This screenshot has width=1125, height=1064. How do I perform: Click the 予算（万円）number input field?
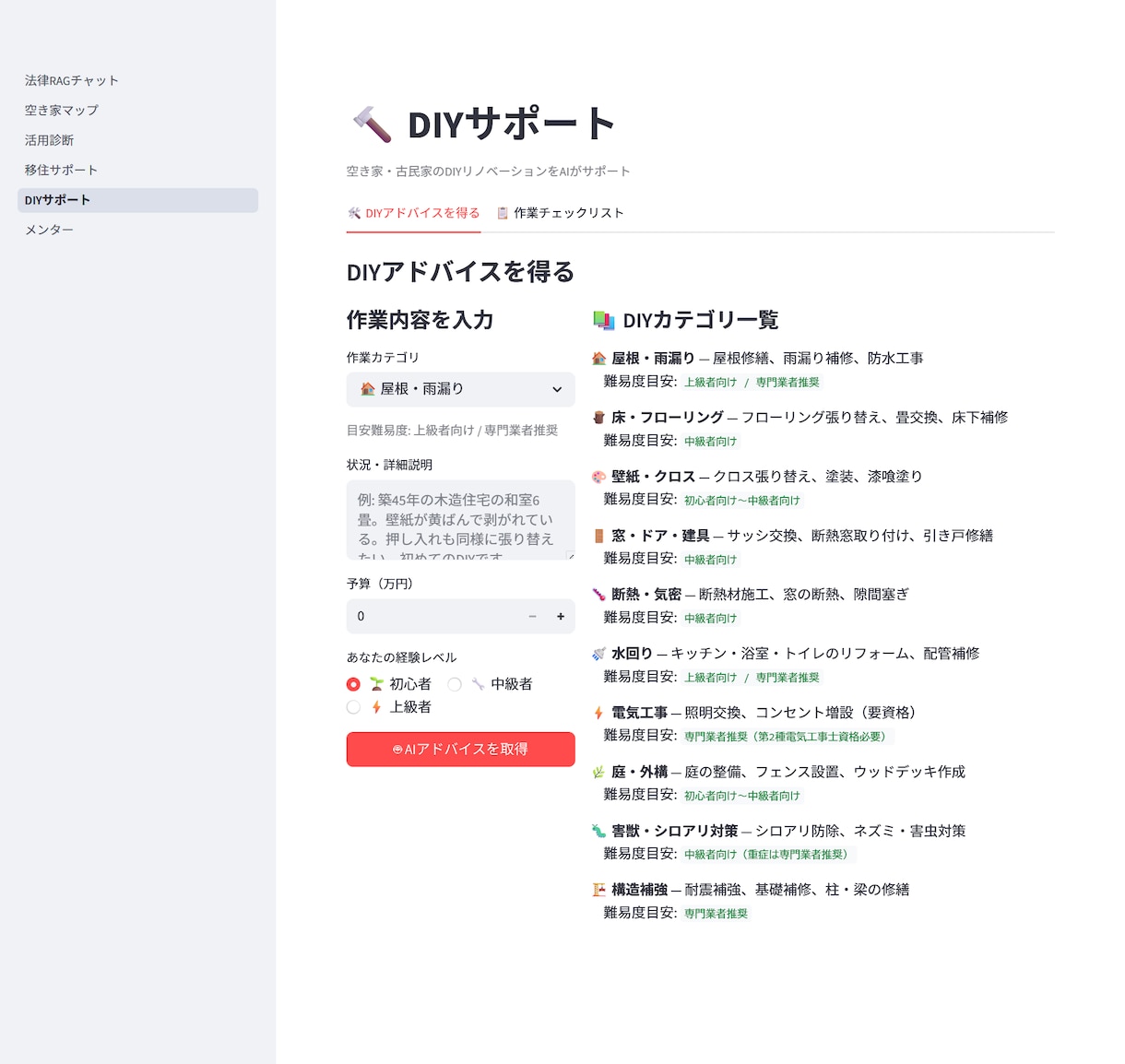pos(432,616)
